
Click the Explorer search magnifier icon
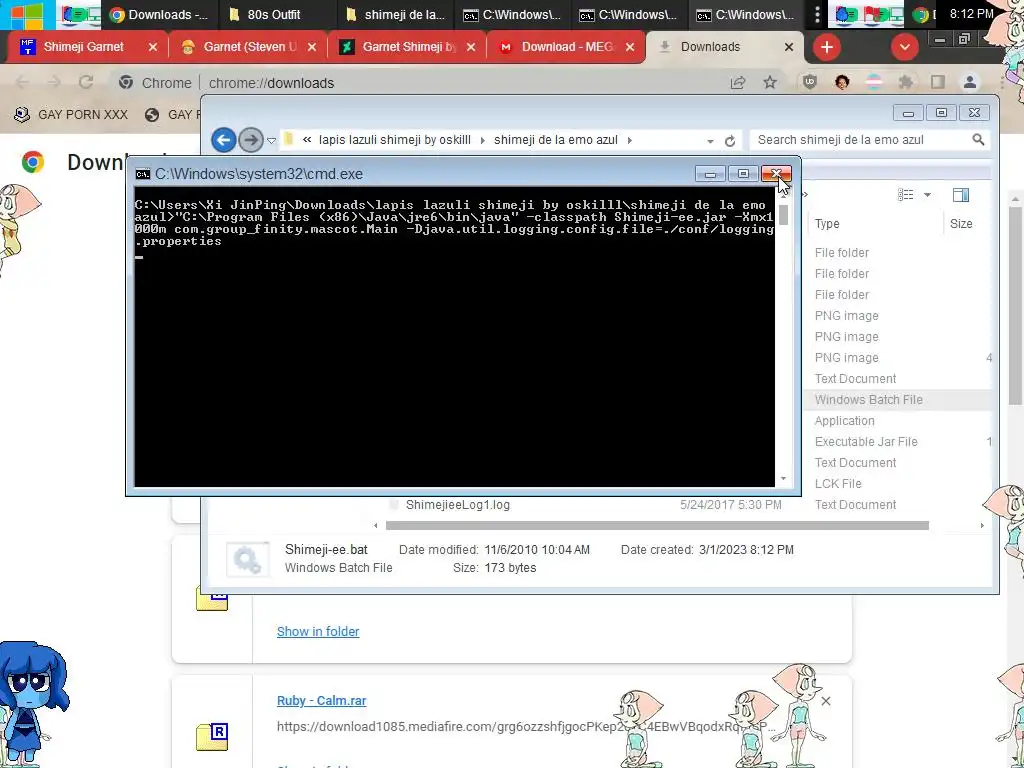(978, 140)
